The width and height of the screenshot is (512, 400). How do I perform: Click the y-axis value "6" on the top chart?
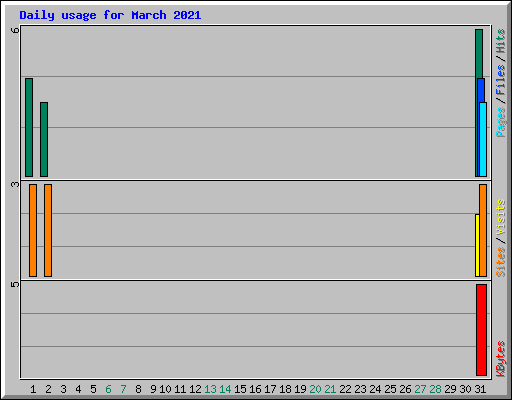pos(15,30)
